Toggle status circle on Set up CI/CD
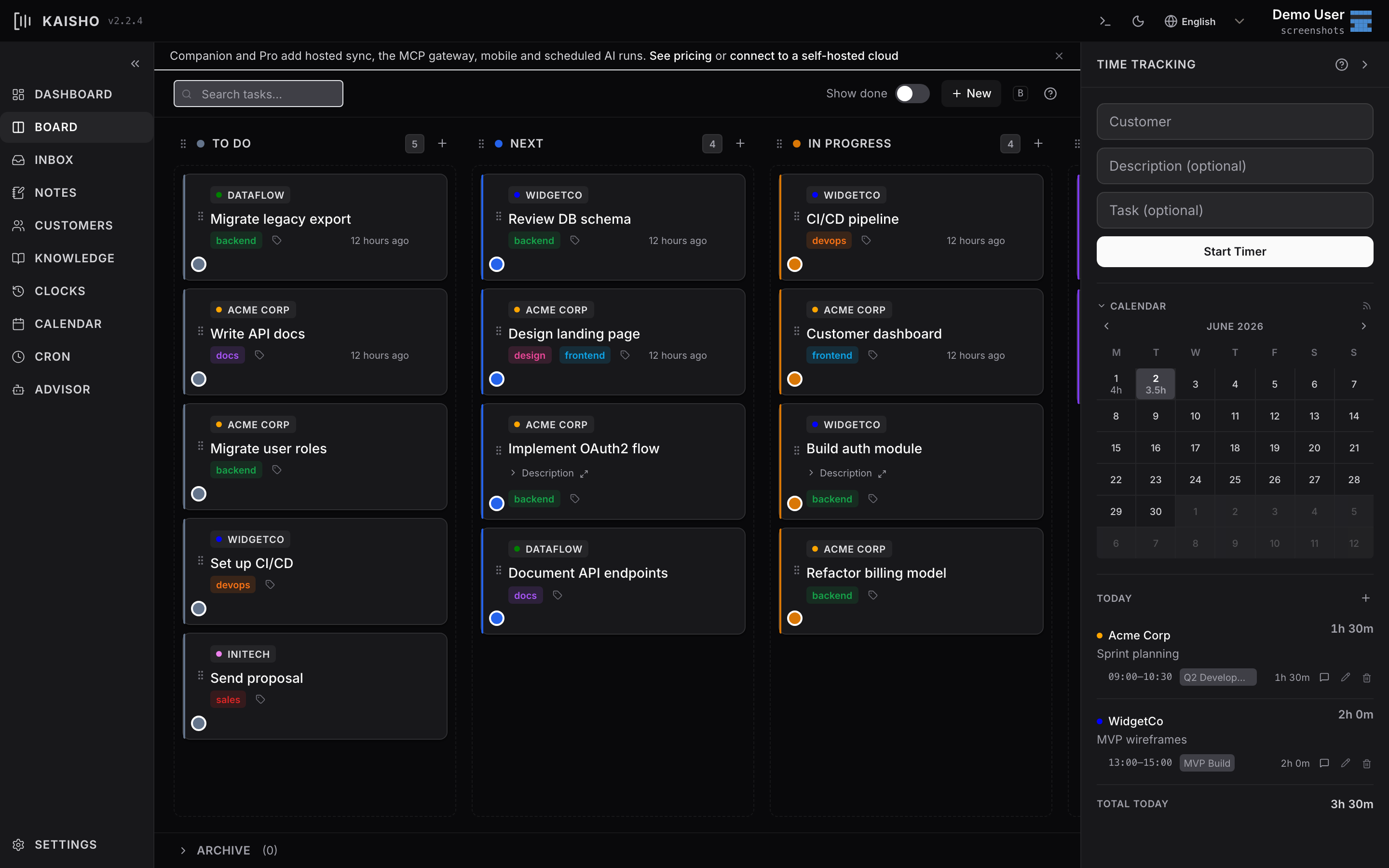Viewport: 1389px width, 868px height. pos(199,609)
